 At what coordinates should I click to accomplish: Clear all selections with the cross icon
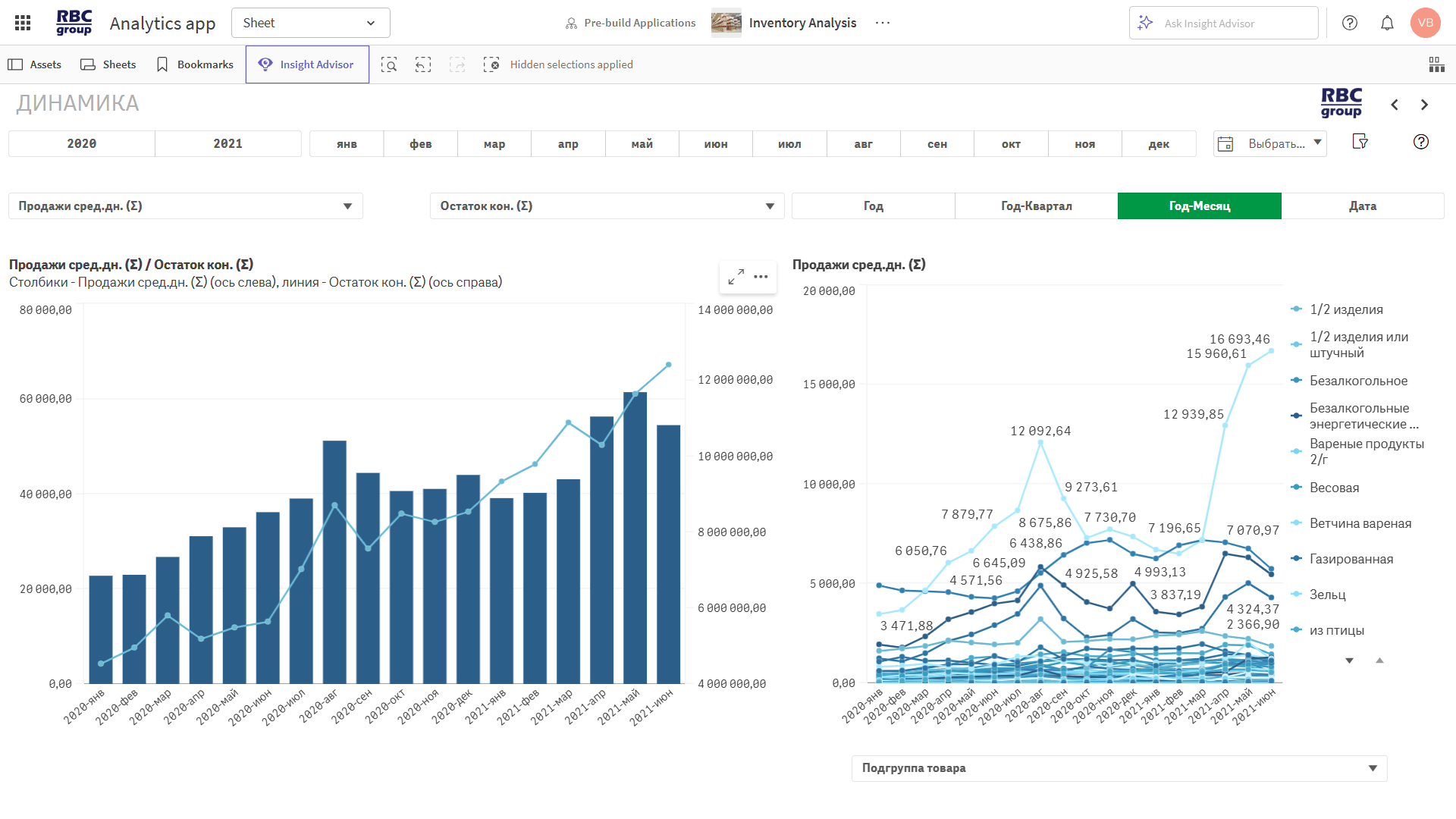(492, 64)
